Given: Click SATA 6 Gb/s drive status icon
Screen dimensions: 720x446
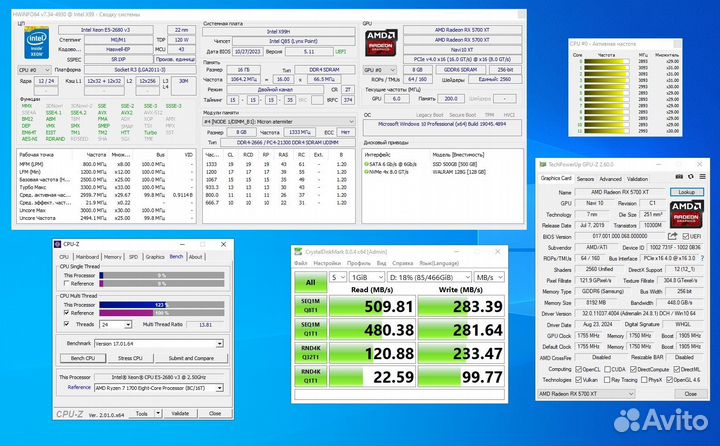Looking at the screenshot, I should (366, 164).
